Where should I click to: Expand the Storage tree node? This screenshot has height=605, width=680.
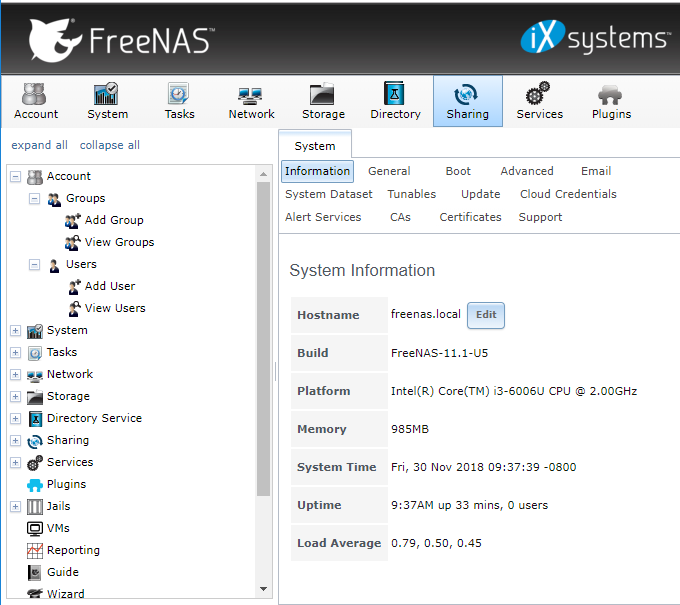click(x=15, y=397)
